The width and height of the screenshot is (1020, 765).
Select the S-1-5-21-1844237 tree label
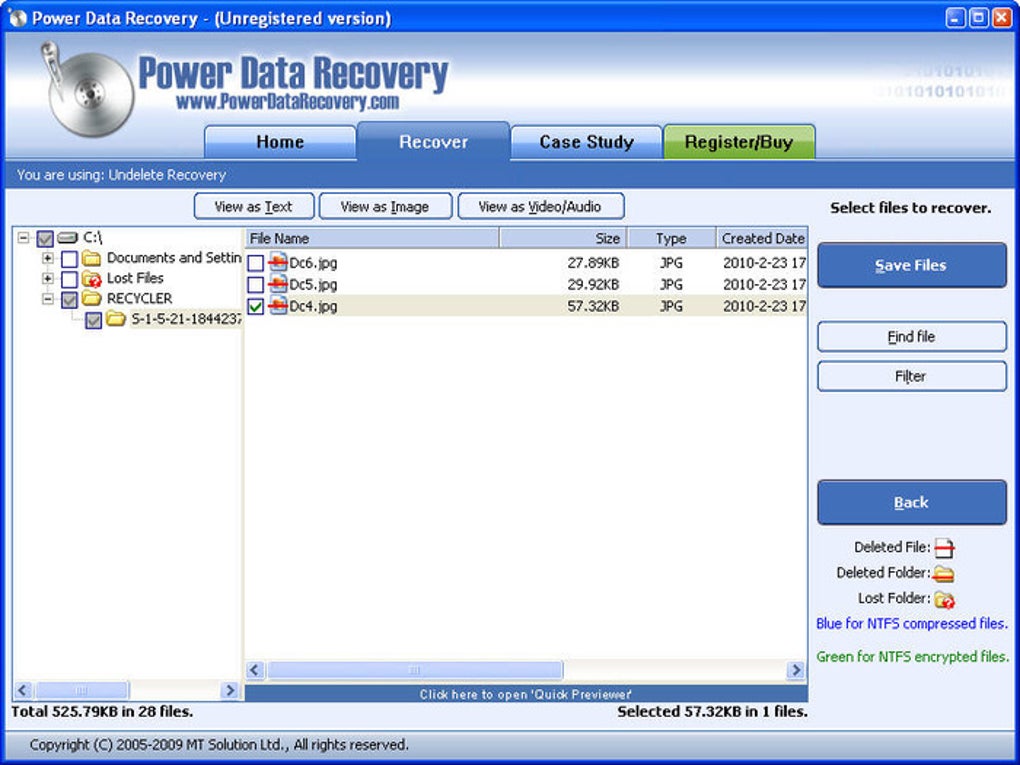click(x=186, y=319)
